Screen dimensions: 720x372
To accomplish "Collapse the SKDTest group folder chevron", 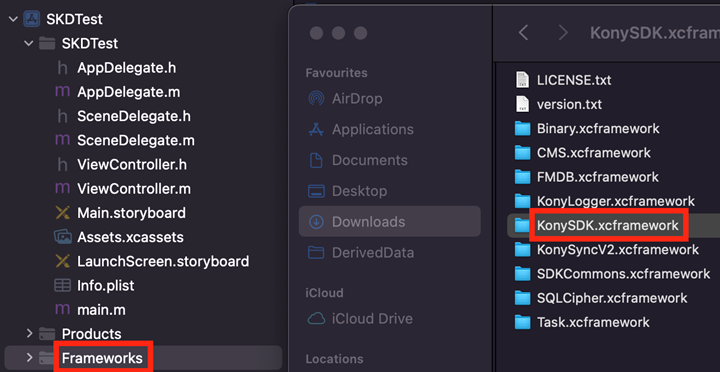I will tap(29, 44).
